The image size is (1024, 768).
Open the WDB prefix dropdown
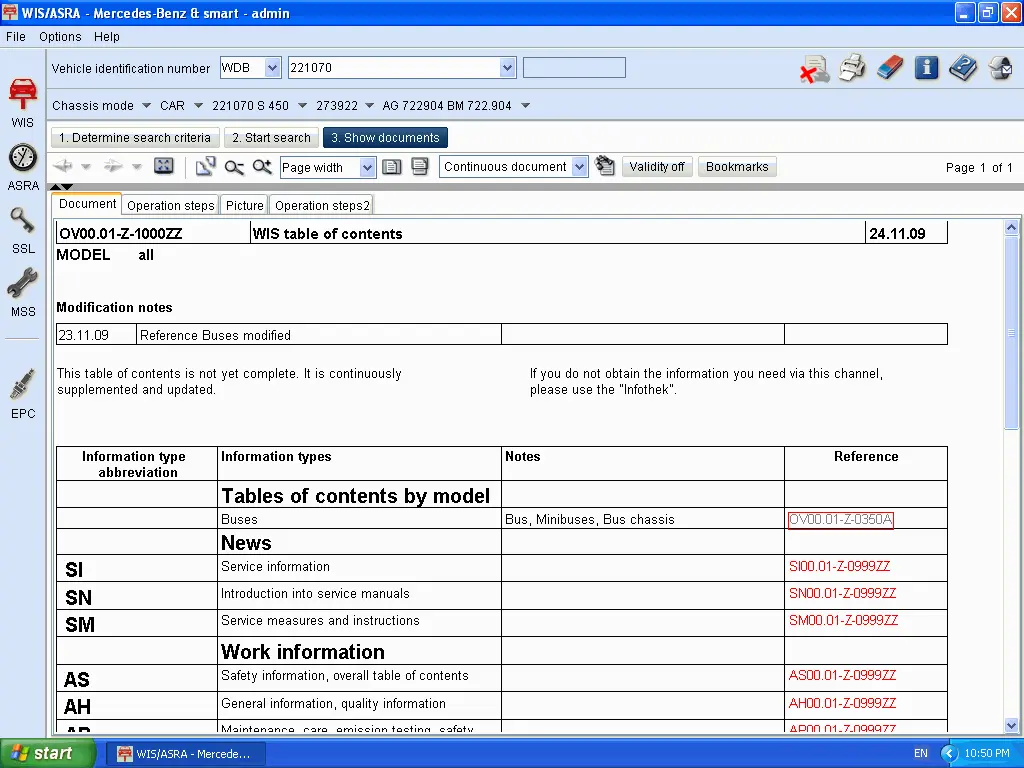point(272,67)
